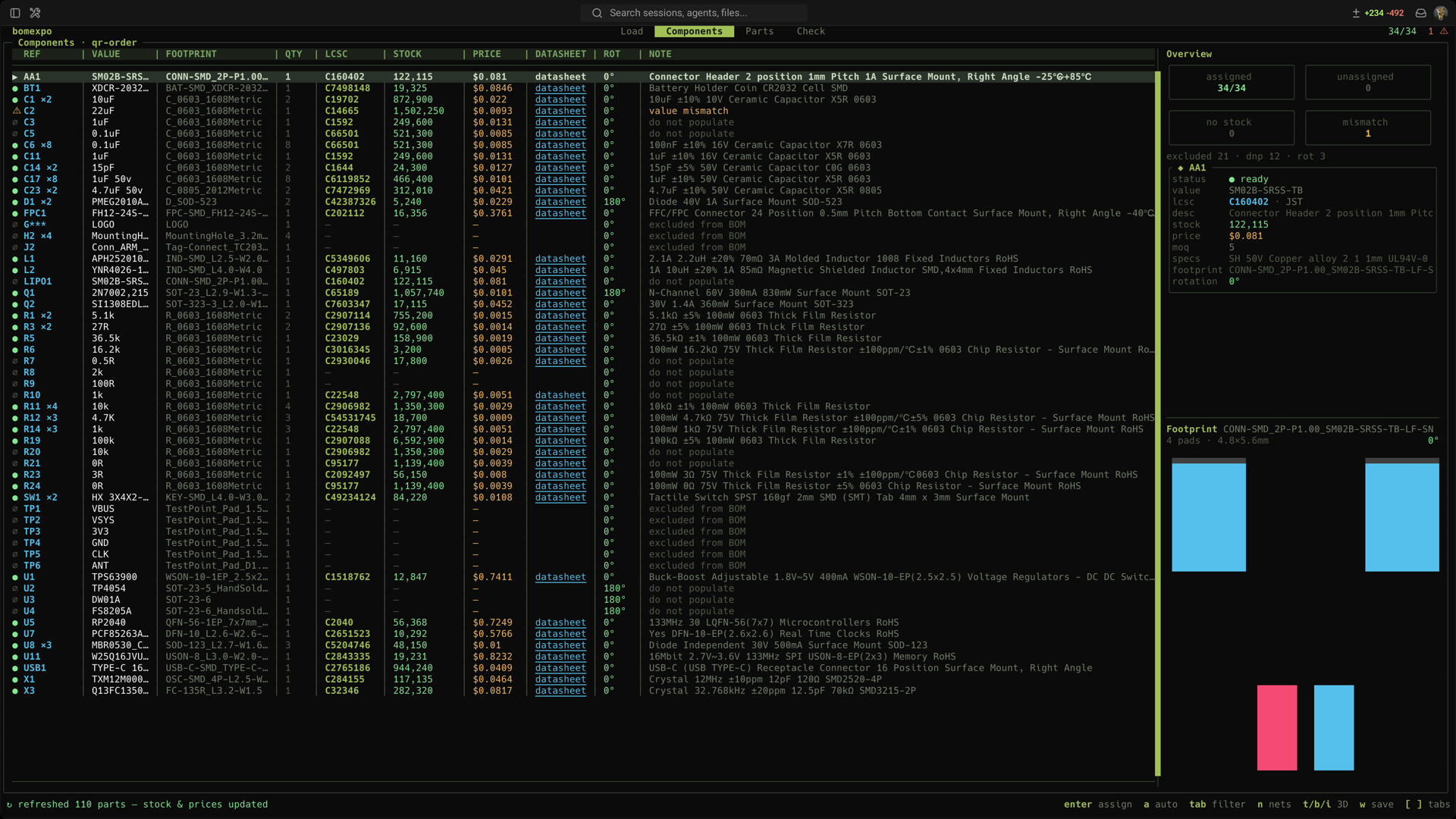The image size is (1456, 819).
Task: Click the green status dot of FPC1
Action: click(x=15, y=213)
